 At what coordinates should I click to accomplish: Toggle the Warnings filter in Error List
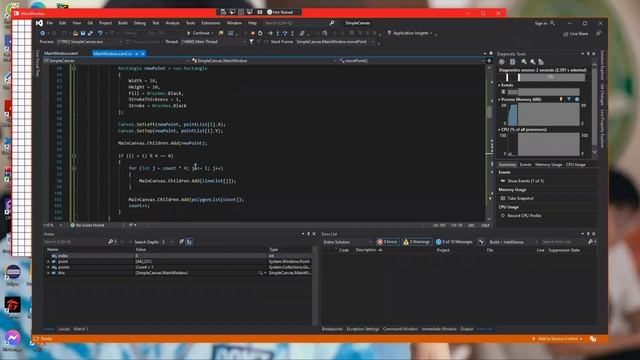click(417, 242)
